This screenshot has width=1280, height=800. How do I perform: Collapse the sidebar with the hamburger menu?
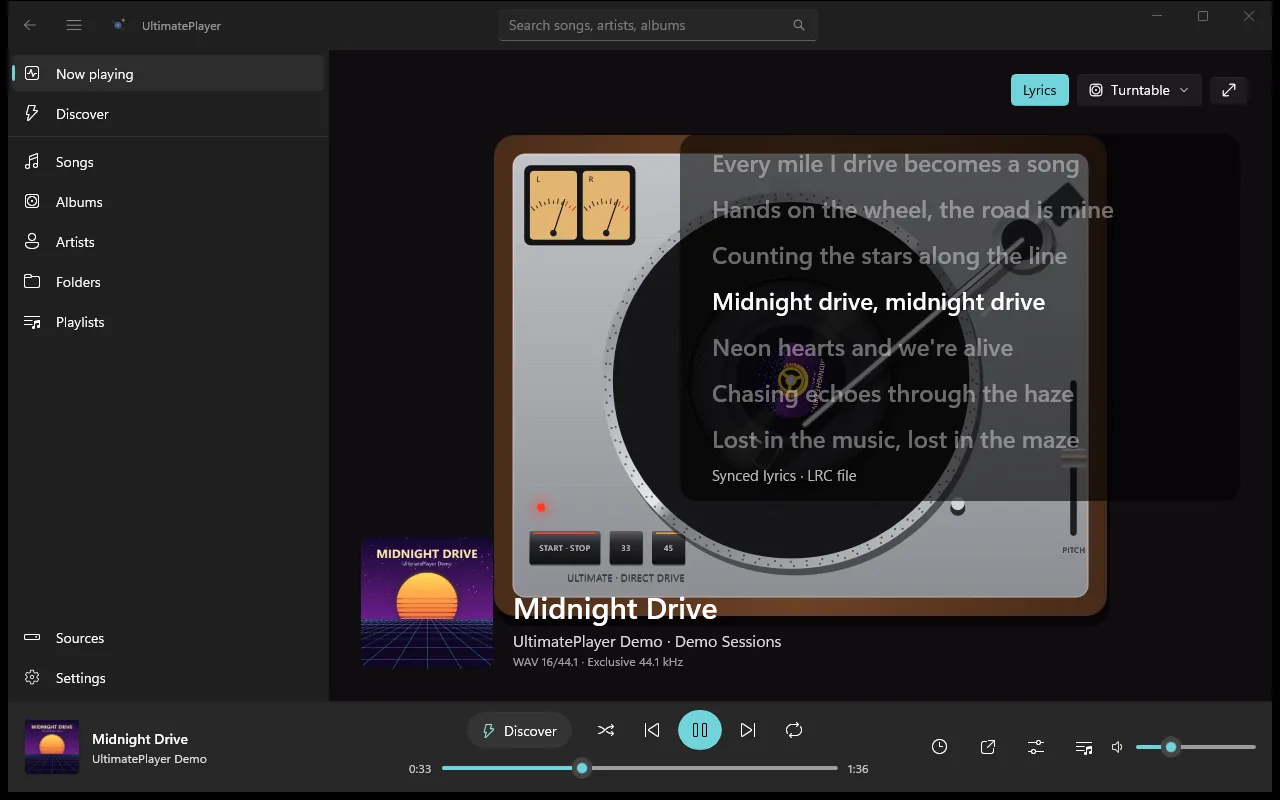coord(74,25)
